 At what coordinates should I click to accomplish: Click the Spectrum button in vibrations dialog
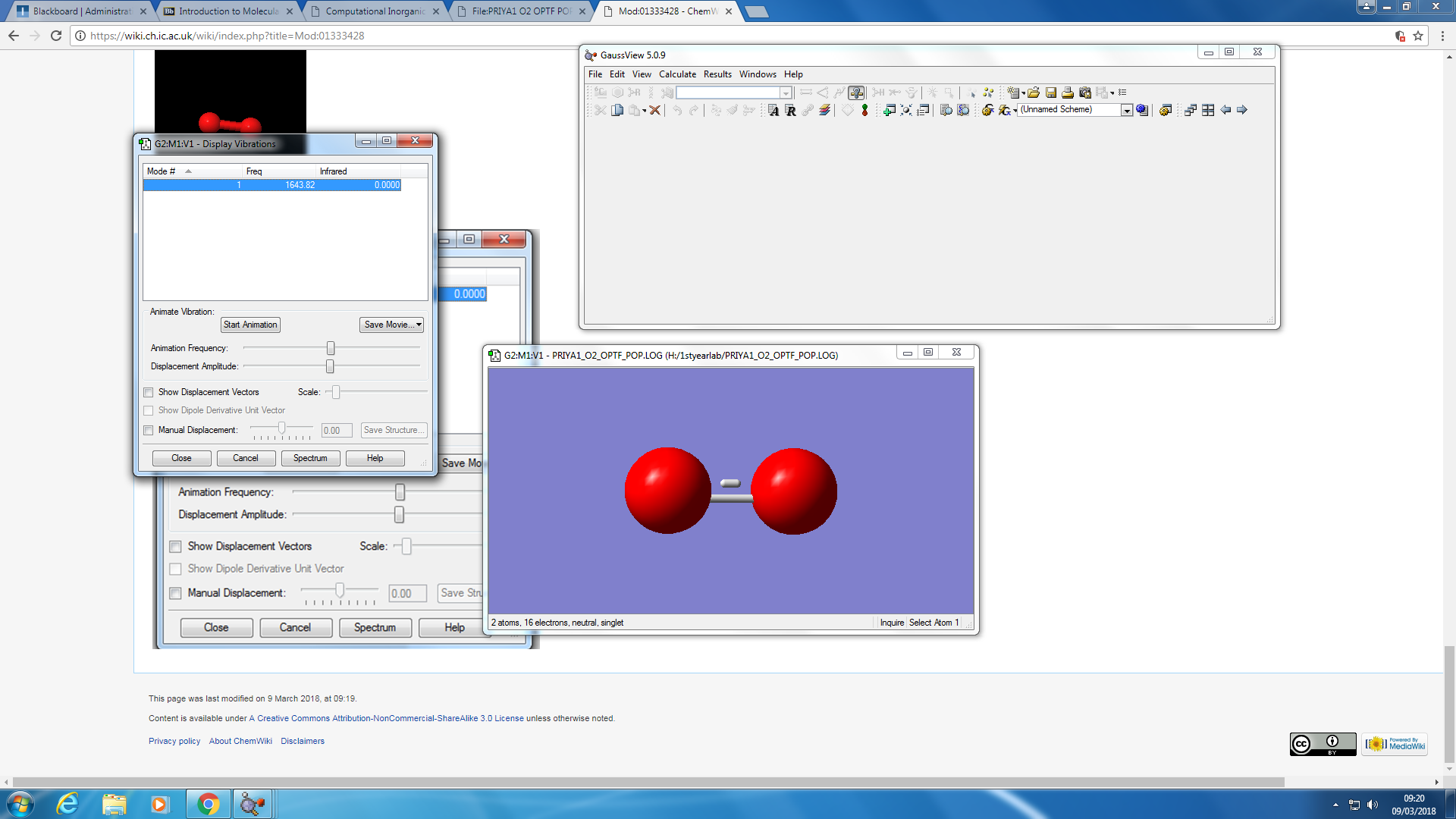[310, 459]
